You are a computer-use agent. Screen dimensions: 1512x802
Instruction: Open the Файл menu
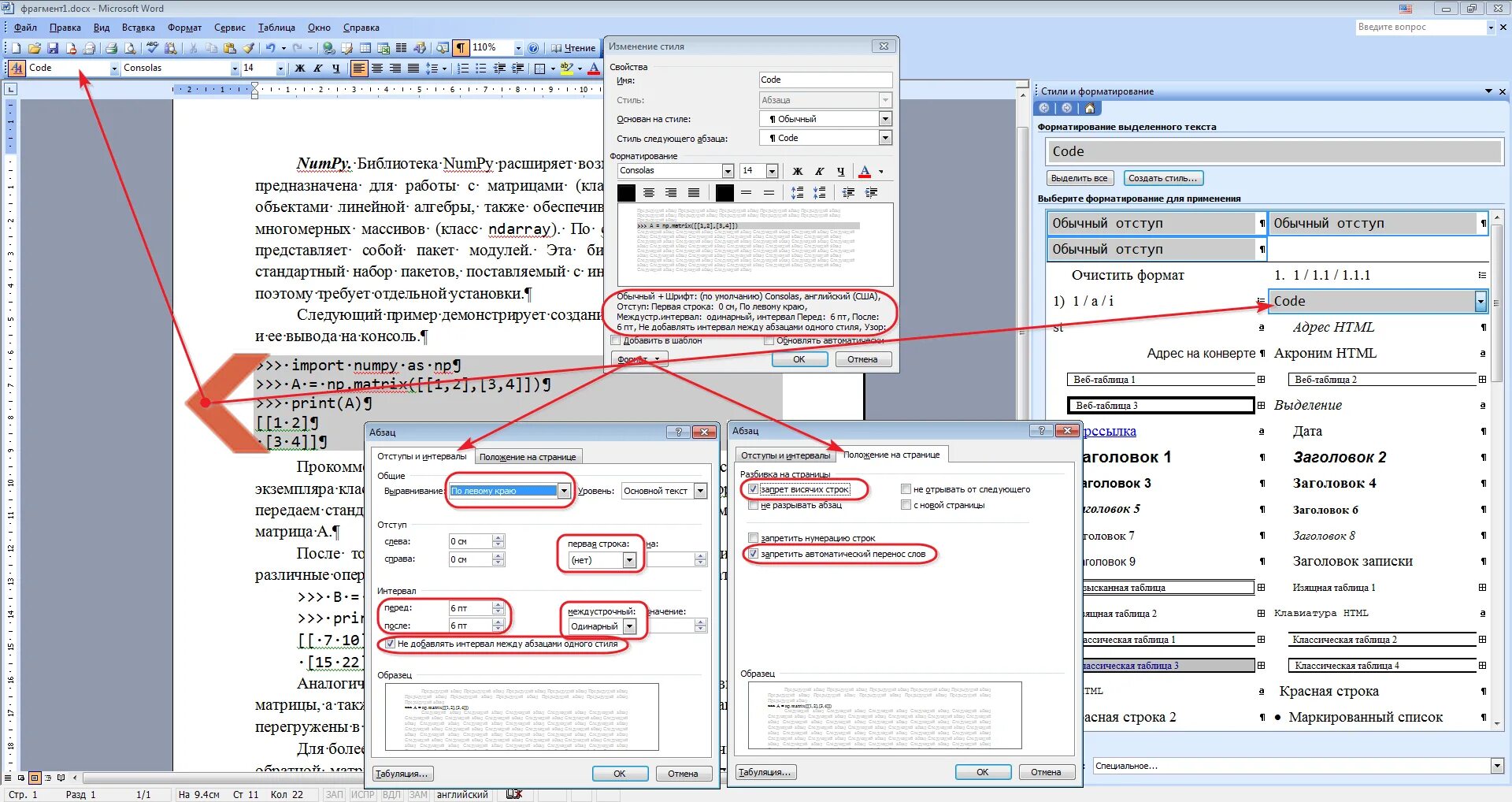point(25,28)
